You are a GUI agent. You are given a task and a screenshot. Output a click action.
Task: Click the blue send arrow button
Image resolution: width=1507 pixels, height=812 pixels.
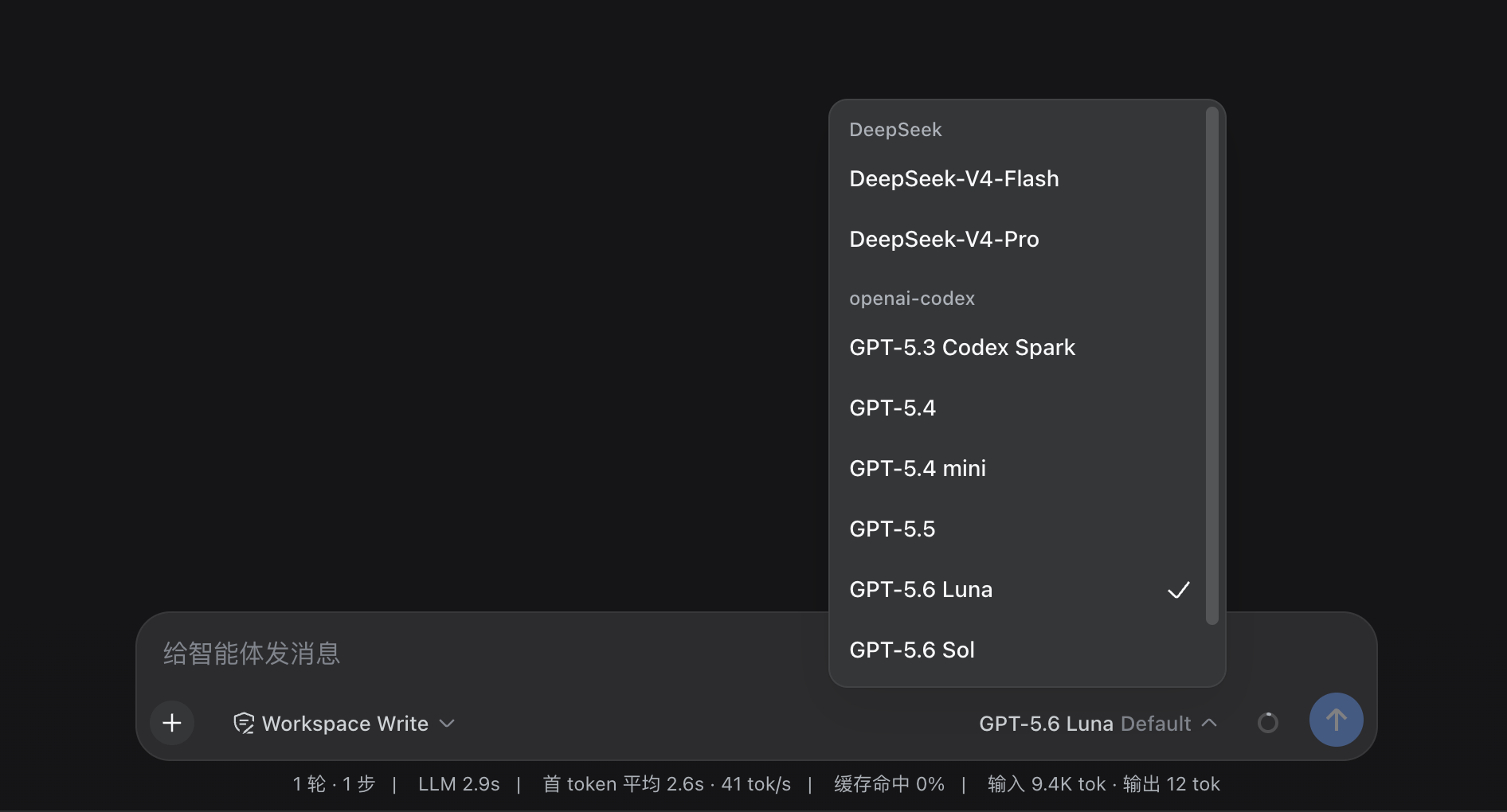(x=1336, y=720)
